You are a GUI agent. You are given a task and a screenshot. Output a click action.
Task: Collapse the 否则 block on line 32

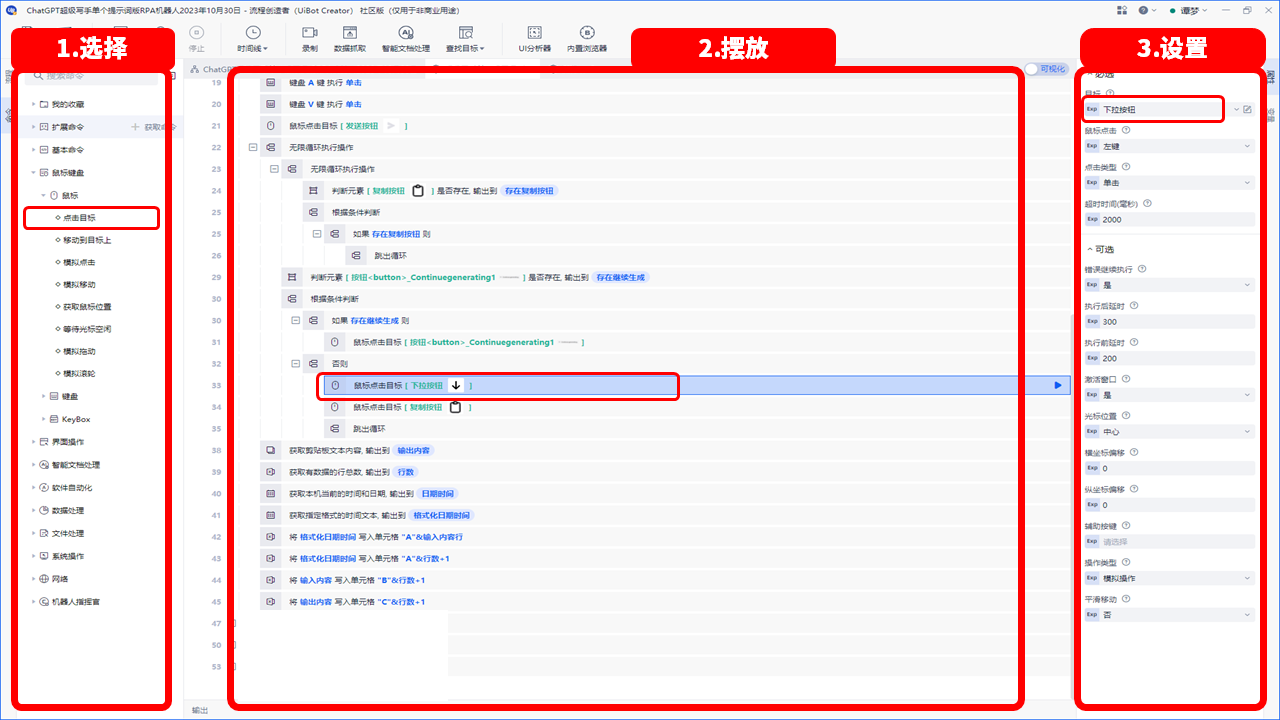[x=296, y=364]
